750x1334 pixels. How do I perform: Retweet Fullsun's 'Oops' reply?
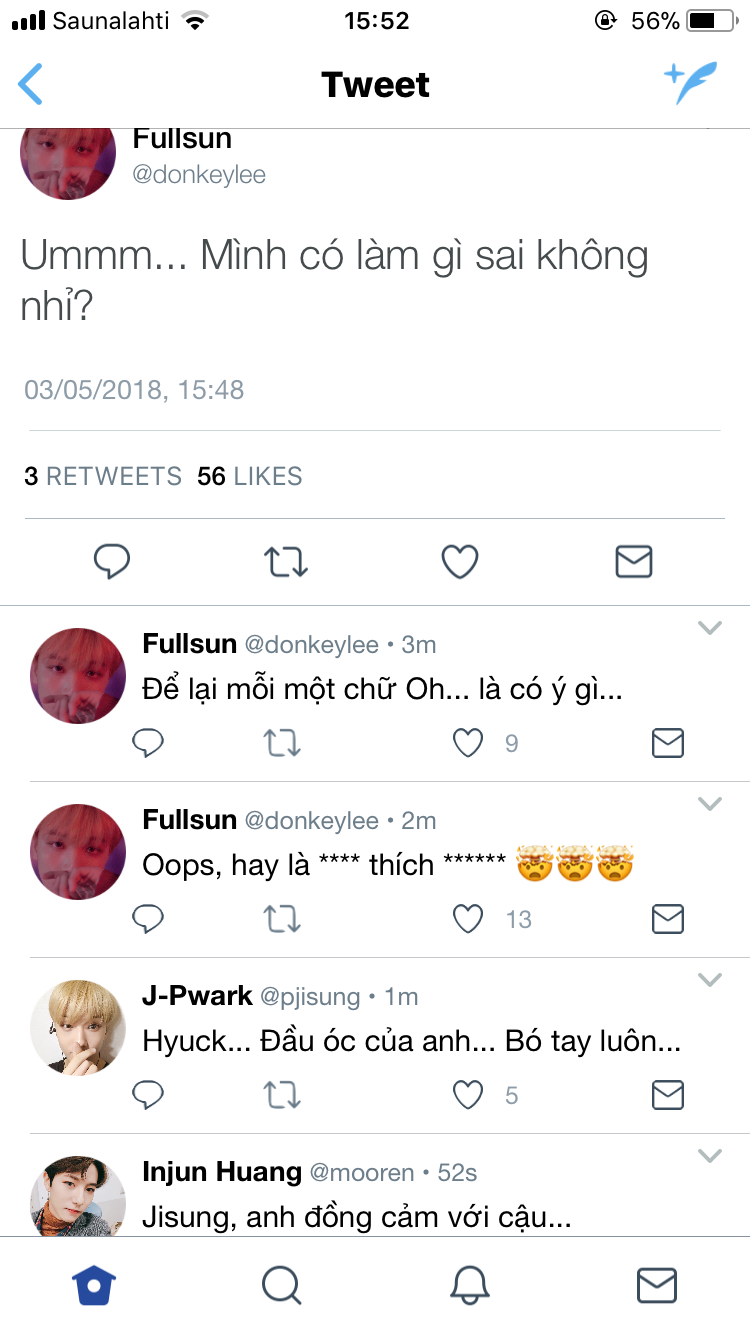[282, 919]
